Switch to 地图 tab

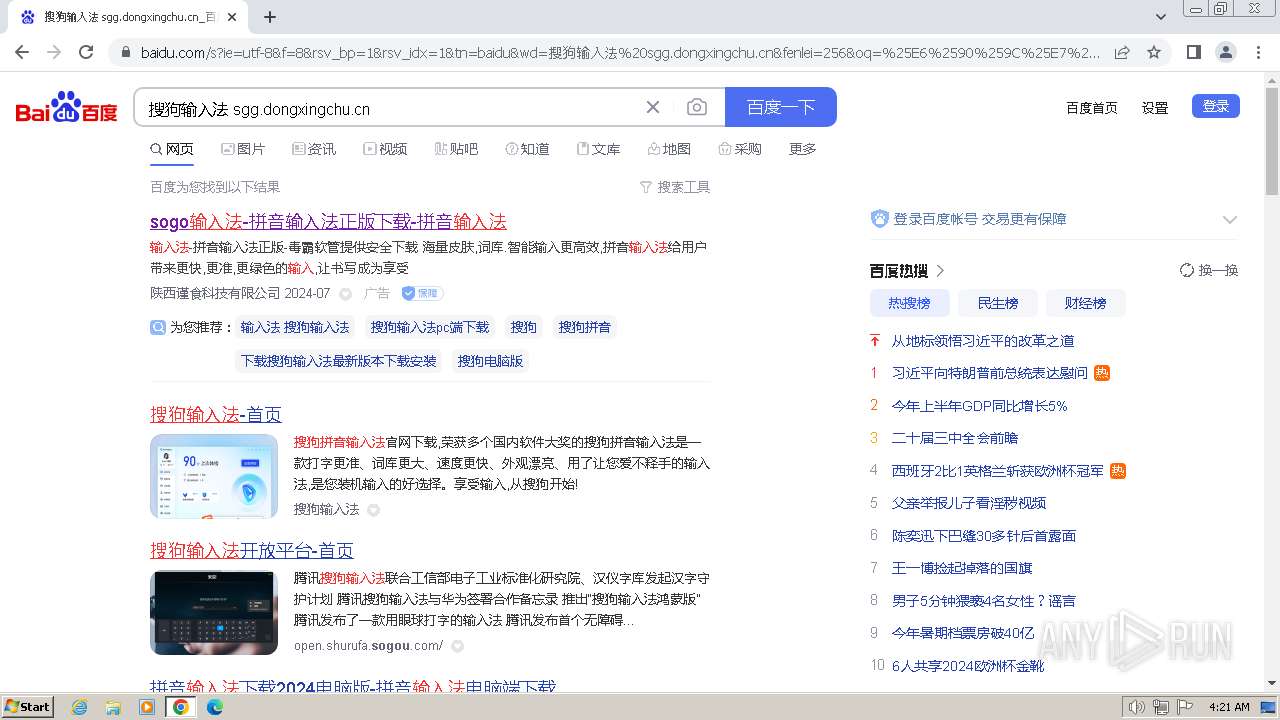[669, 149]
